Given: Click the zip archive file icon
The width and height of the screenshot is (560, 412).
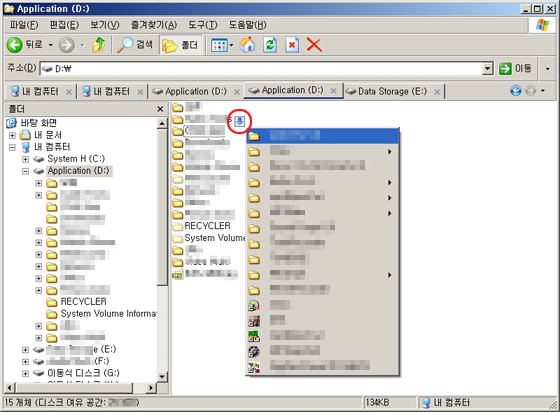Looking at the screenshot, I should (178, 274).
